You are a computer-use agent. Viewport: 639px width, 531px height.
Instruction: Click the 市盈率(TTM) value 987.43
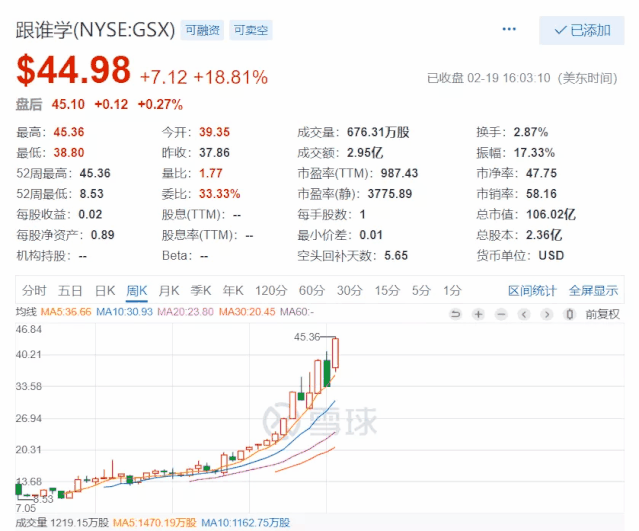pos(399,173)
